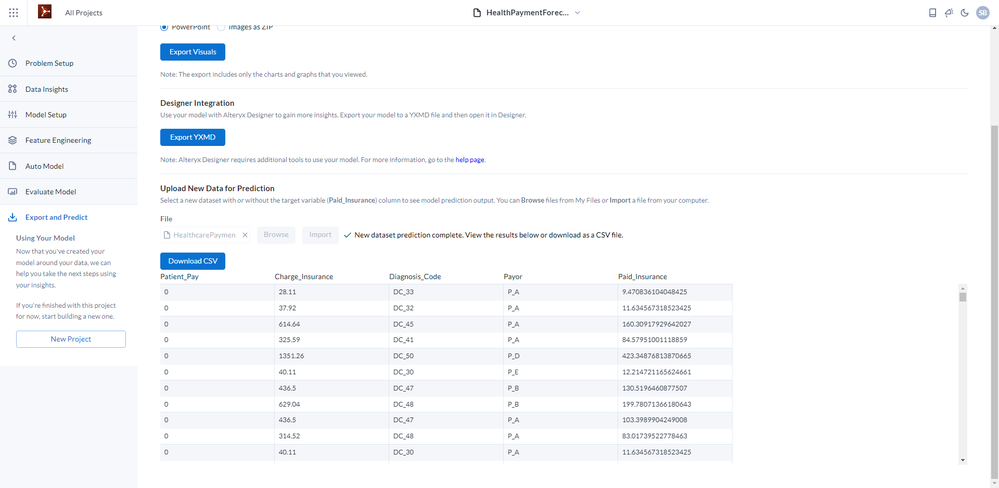Select the Diagnosis_Code cell DC_33
The height and width of the screenshot is (488, 999).
pyautogui.click(x=446, y=292)
